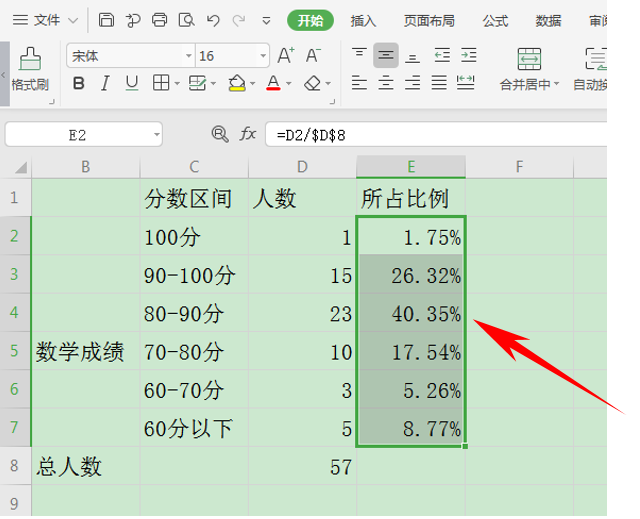Select column E header
Screen dimensions: 640x519
(411, 166)
